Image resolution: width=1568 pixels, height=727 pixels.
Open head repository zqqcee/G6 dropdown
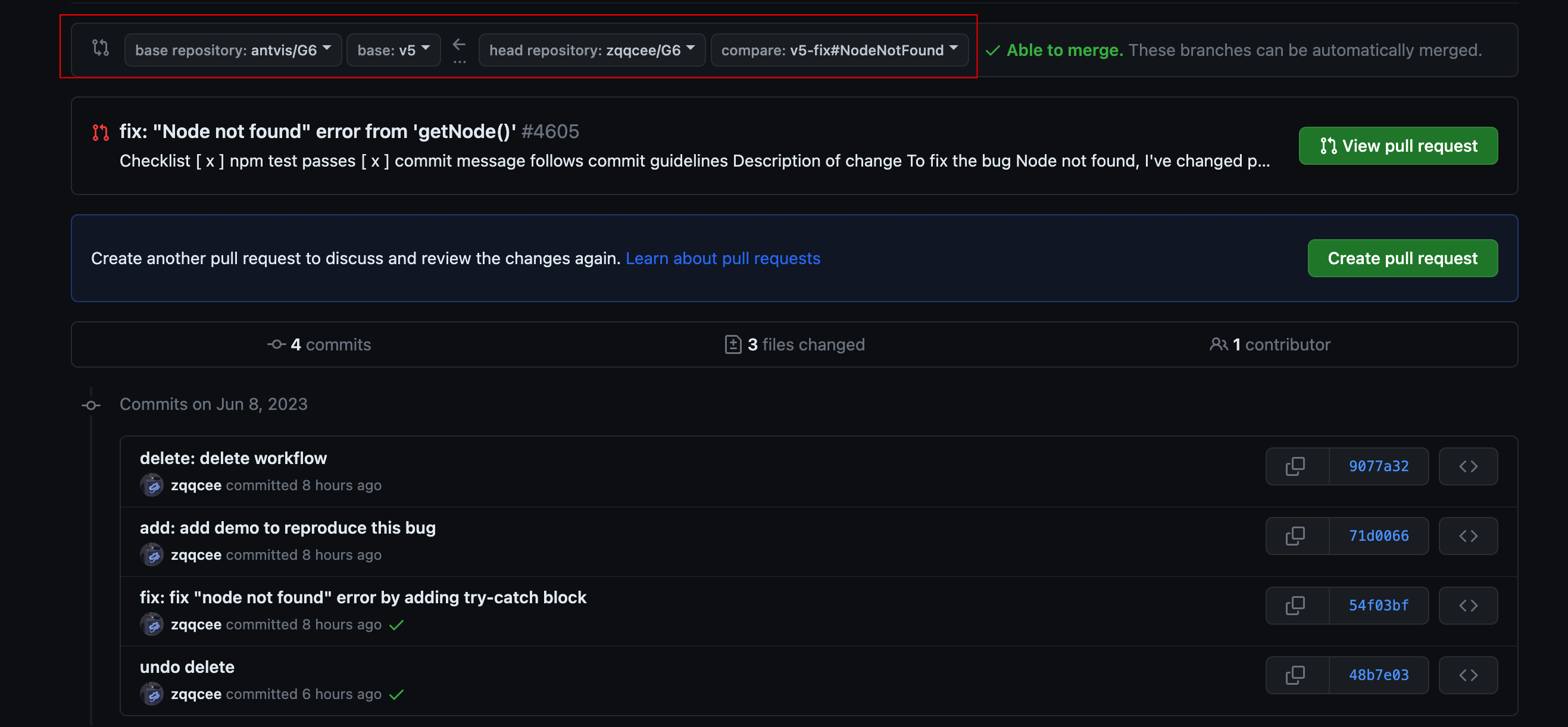[x=591, y=50]
